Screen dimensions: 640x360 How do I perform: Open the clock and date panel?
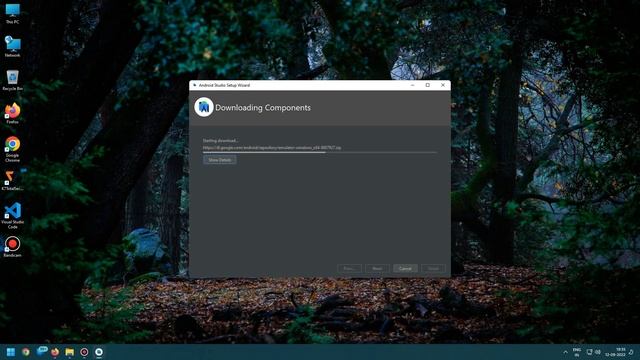pos(615,352)
